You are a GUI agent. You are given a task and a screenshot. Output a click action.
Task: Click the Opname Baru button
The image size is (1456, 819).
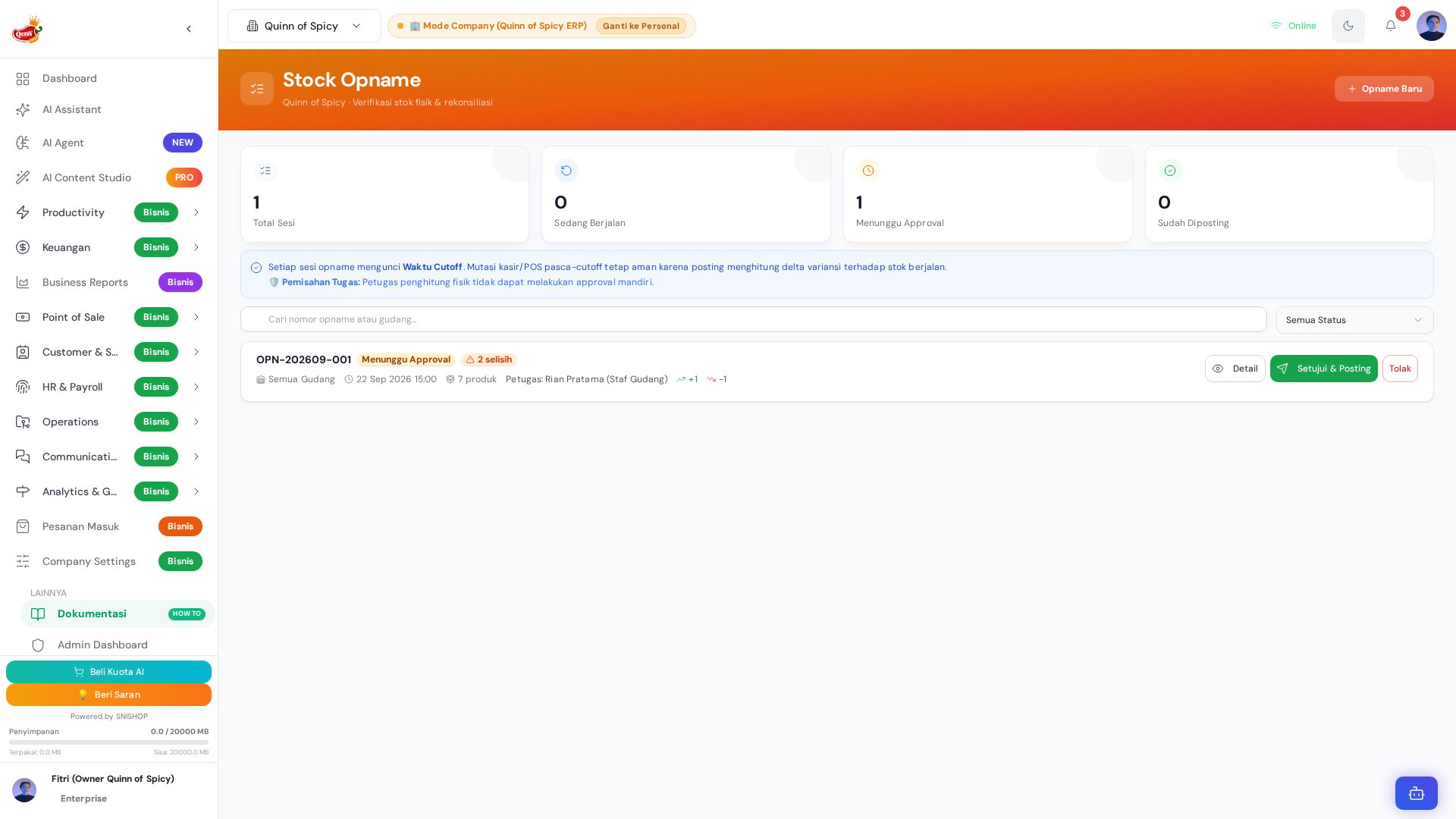coord(1384,89)
